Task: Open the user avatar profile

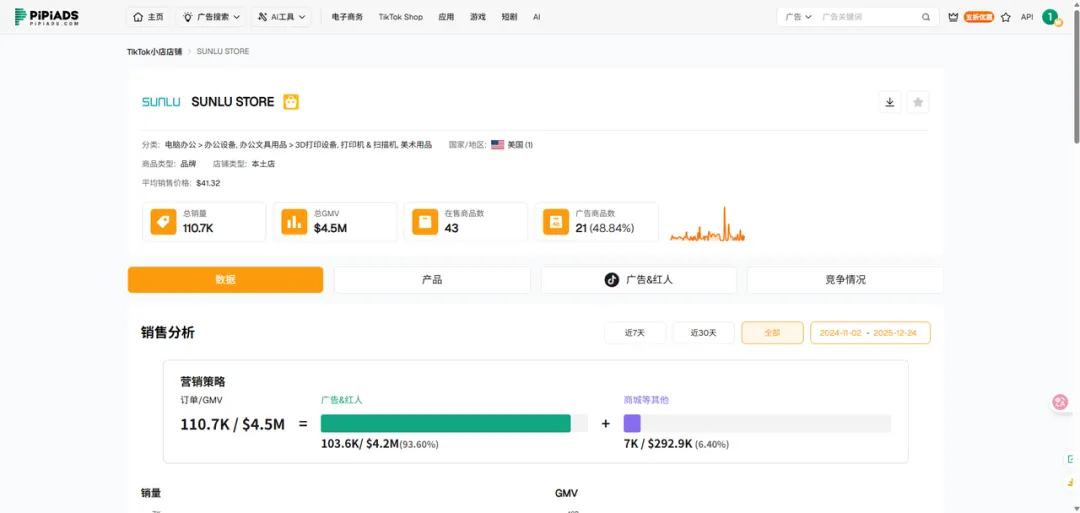Action: click(x=1049, y=17)
